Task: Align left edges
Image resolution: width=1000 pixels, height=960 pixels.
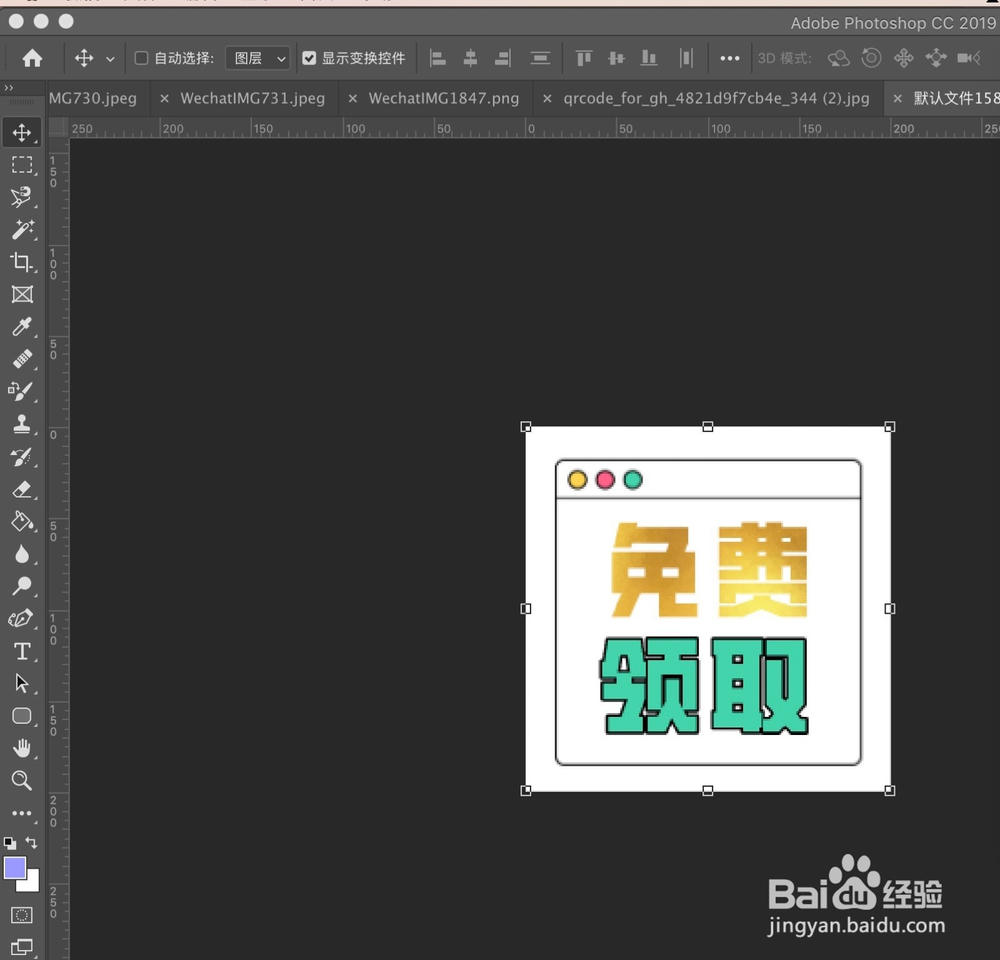Action: (438, 59)
